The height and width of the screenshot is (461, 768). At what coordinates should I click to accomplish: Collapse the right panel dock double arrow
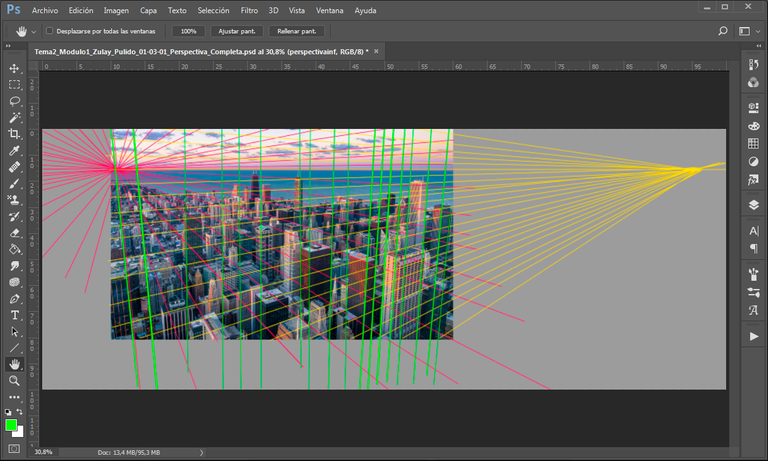(x=759, y=46)
